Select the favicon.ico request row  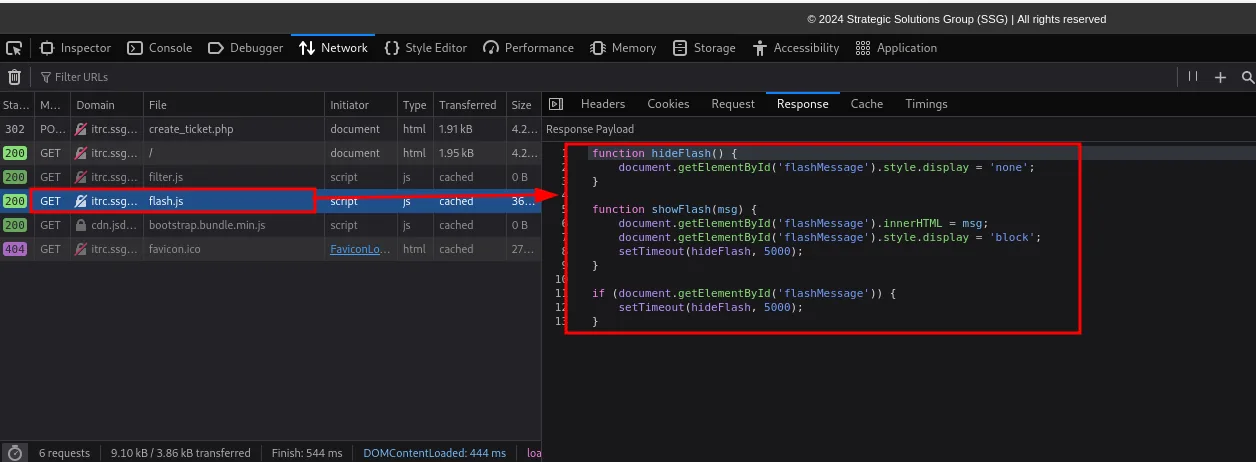270,249
